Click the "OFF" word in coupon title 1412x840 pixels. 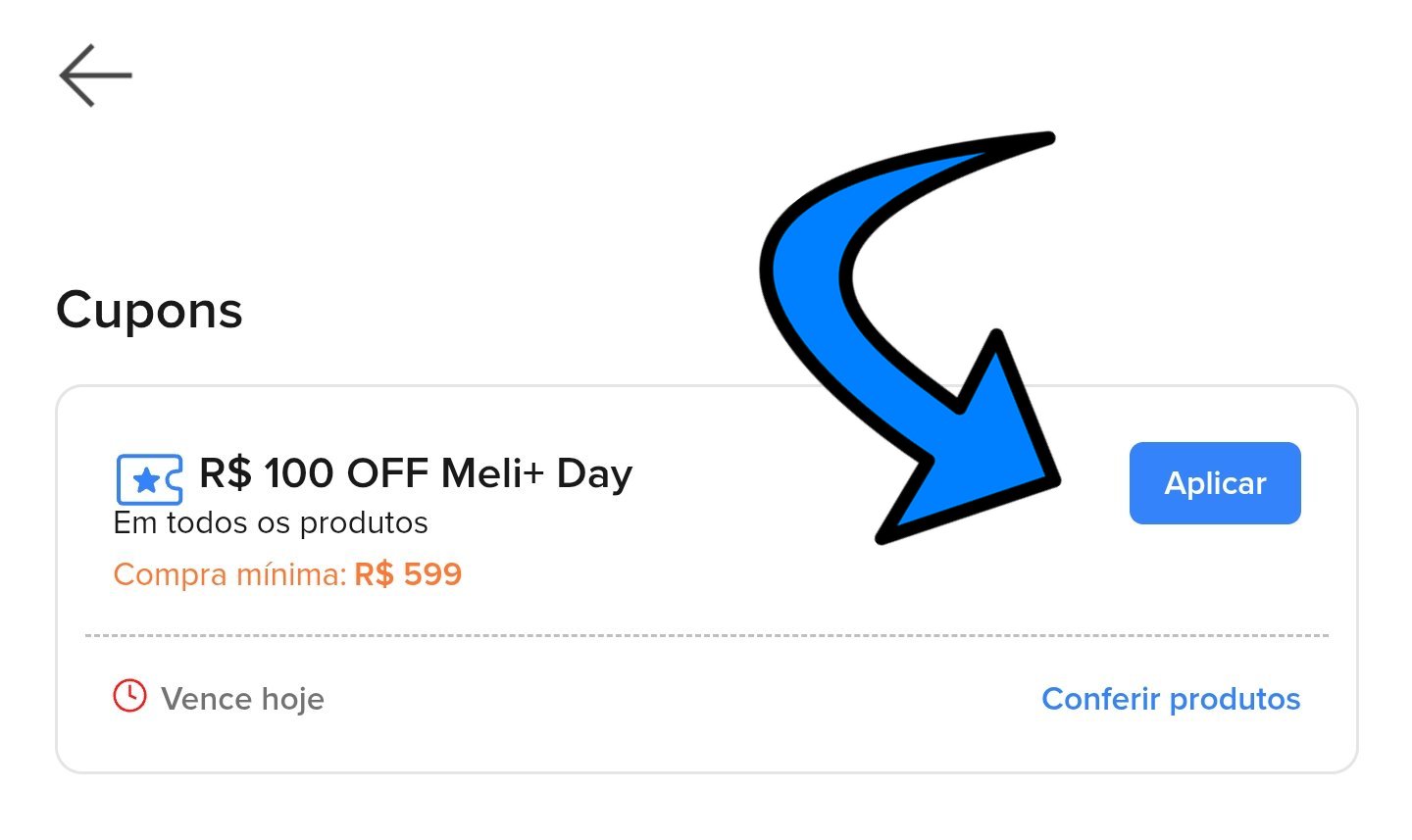(386, 473)
